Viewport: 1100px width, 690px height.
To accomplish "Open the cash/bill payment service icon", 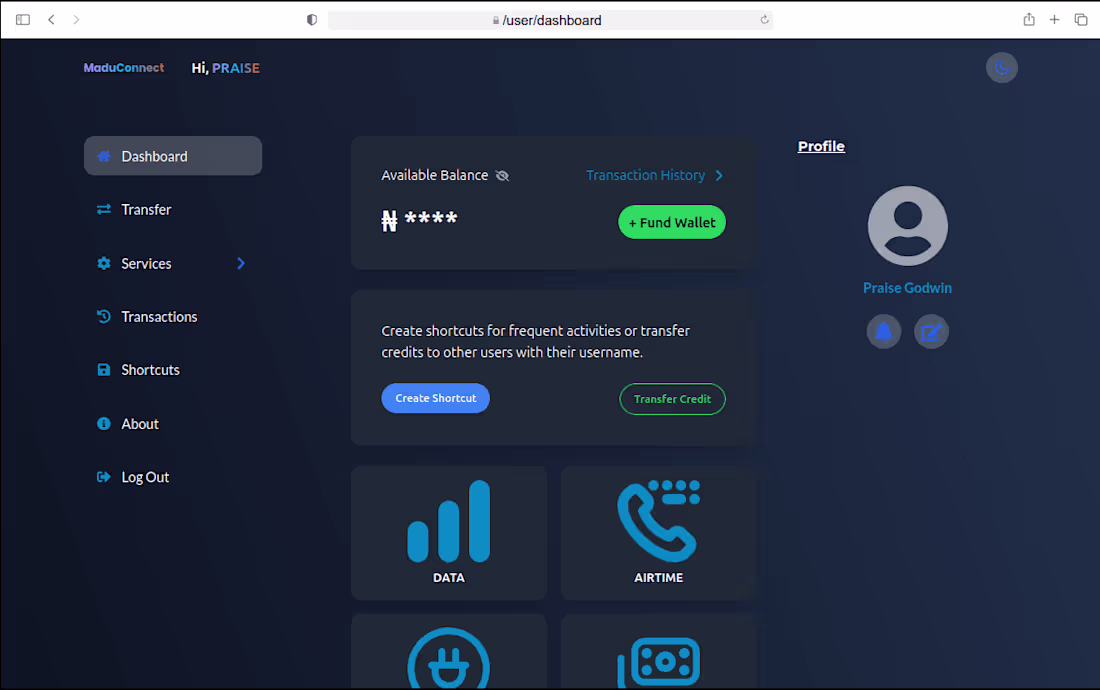I will click(x=658, y=660).
